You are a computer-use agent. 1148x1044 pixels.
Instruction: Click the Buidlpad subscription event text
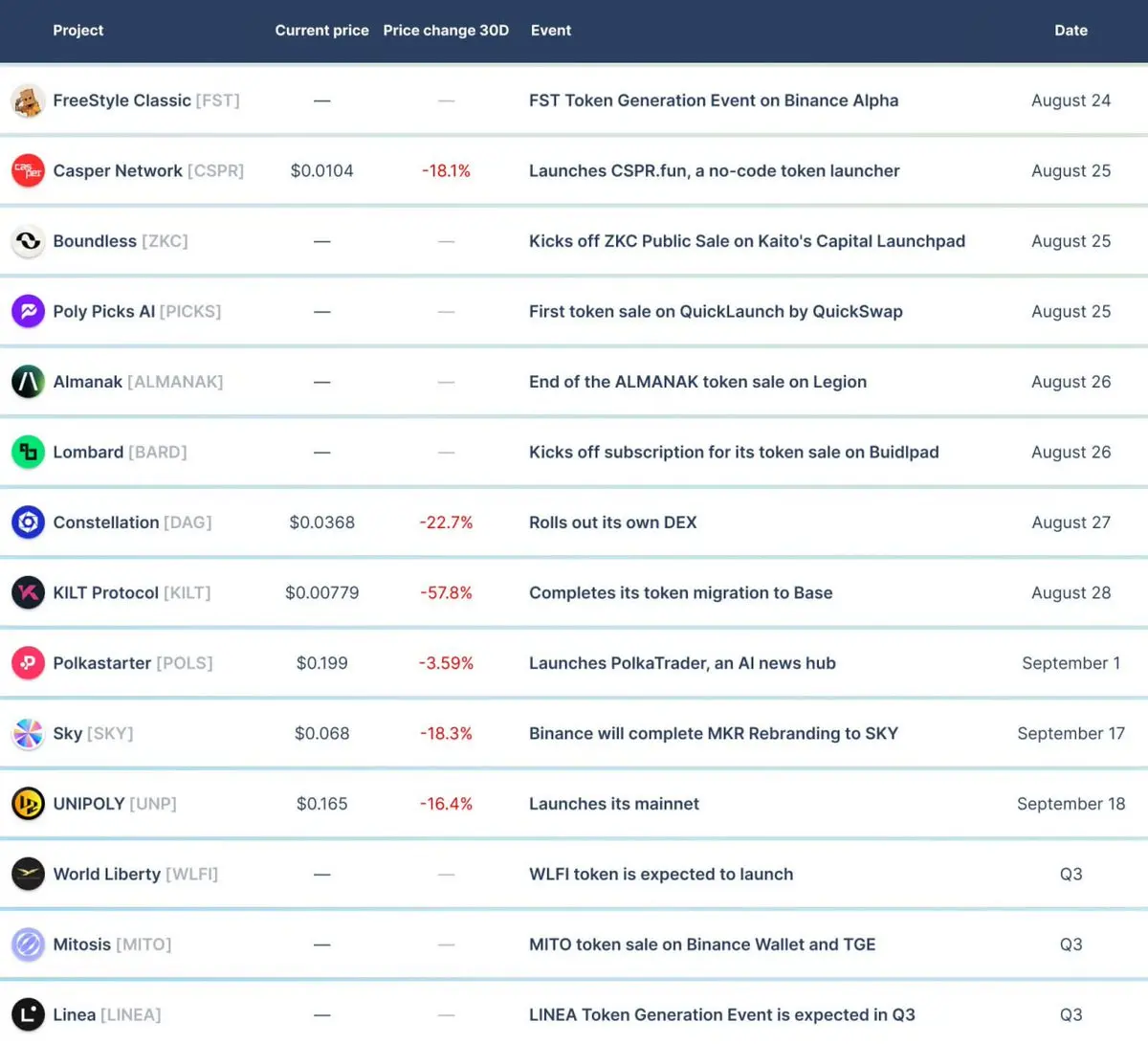click(x=734, y=452)
